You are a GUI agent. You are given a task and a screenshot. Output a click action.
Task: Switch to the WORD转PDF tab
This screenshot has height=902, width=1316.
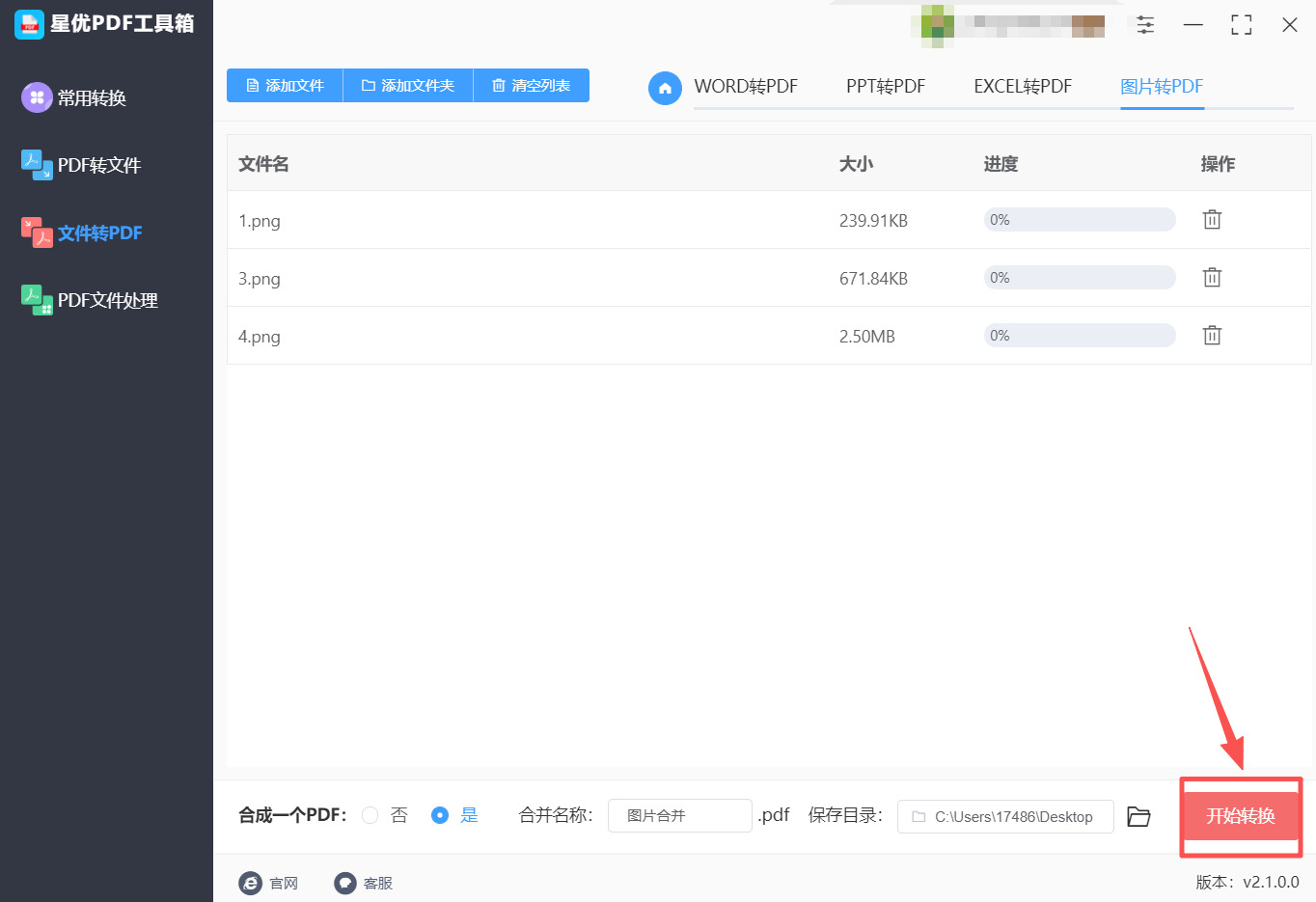[x=746, y=87]
